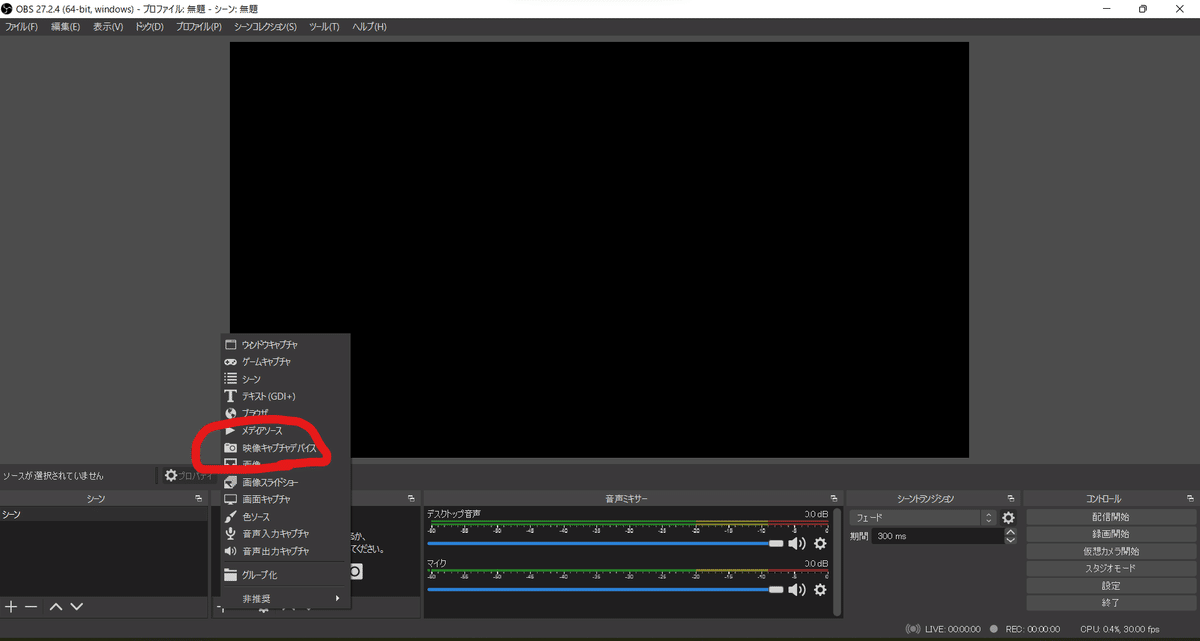1200x641 pixels.
Task: Open the ツール(T) menu
Action: 324,27
